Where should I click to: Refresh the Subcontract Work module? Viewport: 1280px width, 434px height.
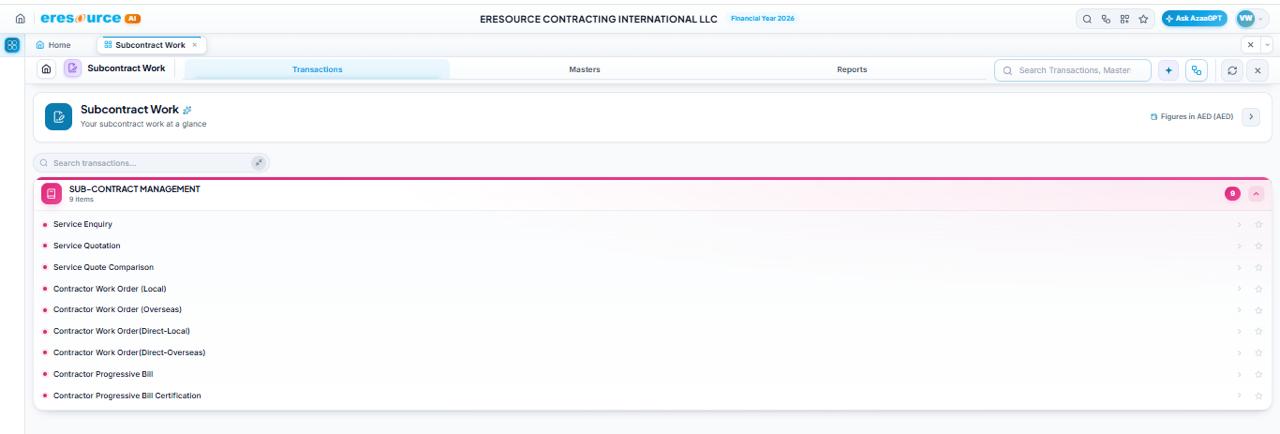(x=1231, y=69)
